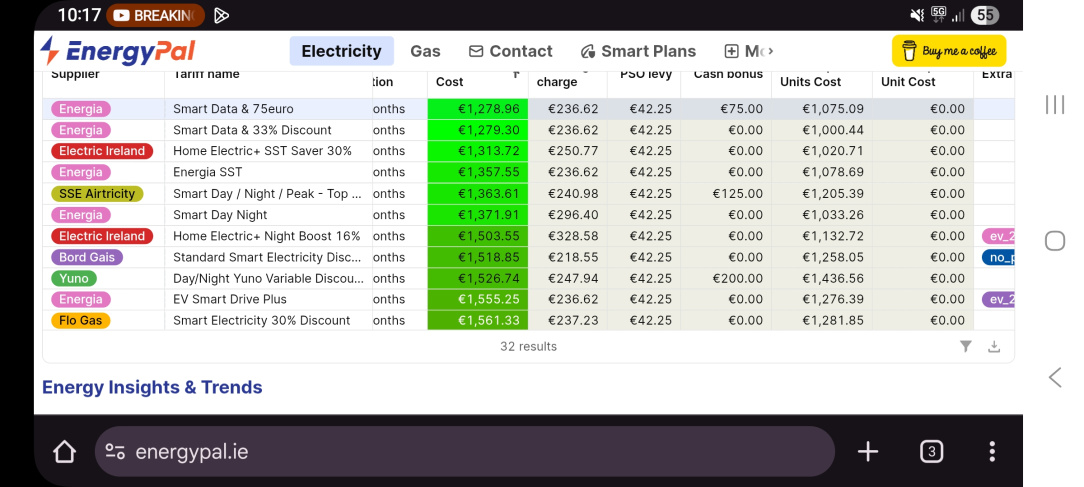
Task: Open new browser tab plus icon
Action: [868, 452]
